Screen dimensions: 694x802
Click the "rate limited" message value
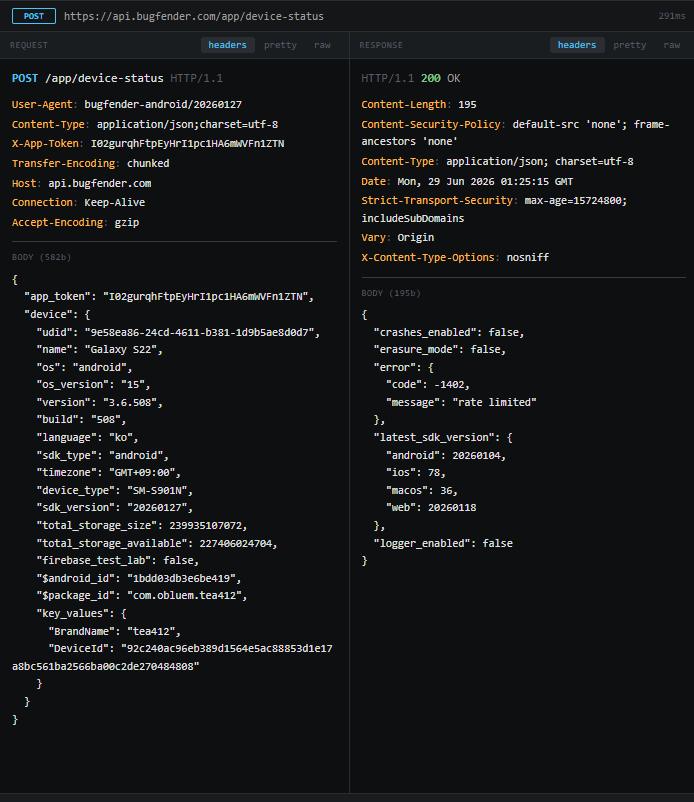click(494, 403)
